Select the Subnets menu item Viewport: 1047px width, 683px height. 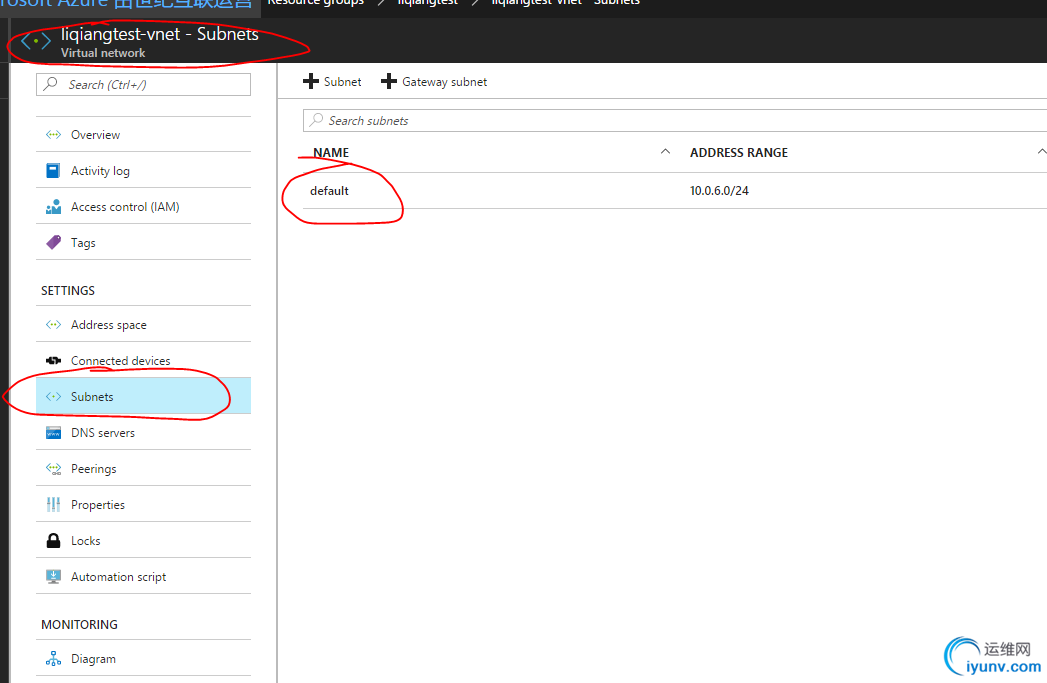point(144,397)
